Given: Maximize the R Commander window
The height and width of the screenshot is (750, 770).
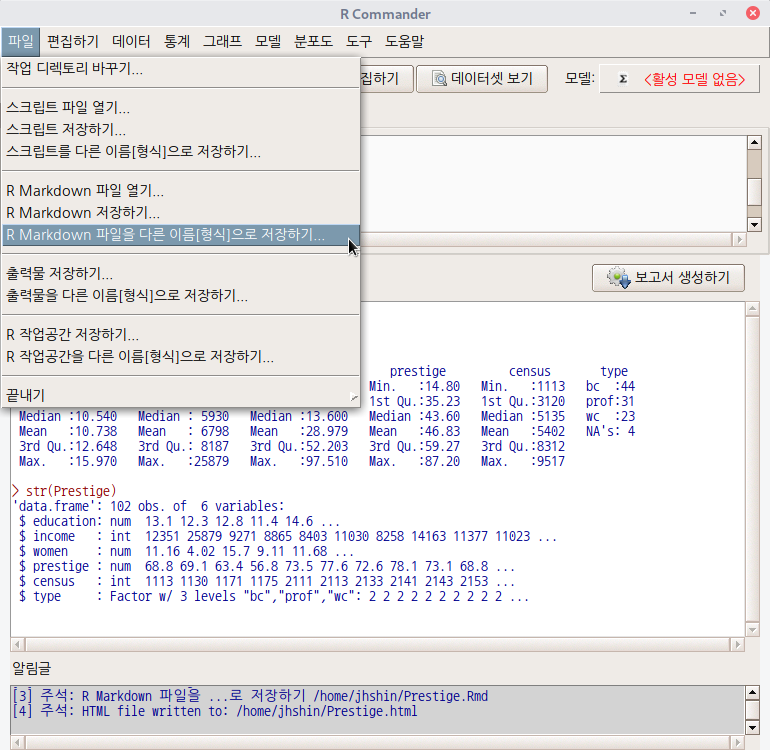Looking at the screenshot, I should coord(723,13).
